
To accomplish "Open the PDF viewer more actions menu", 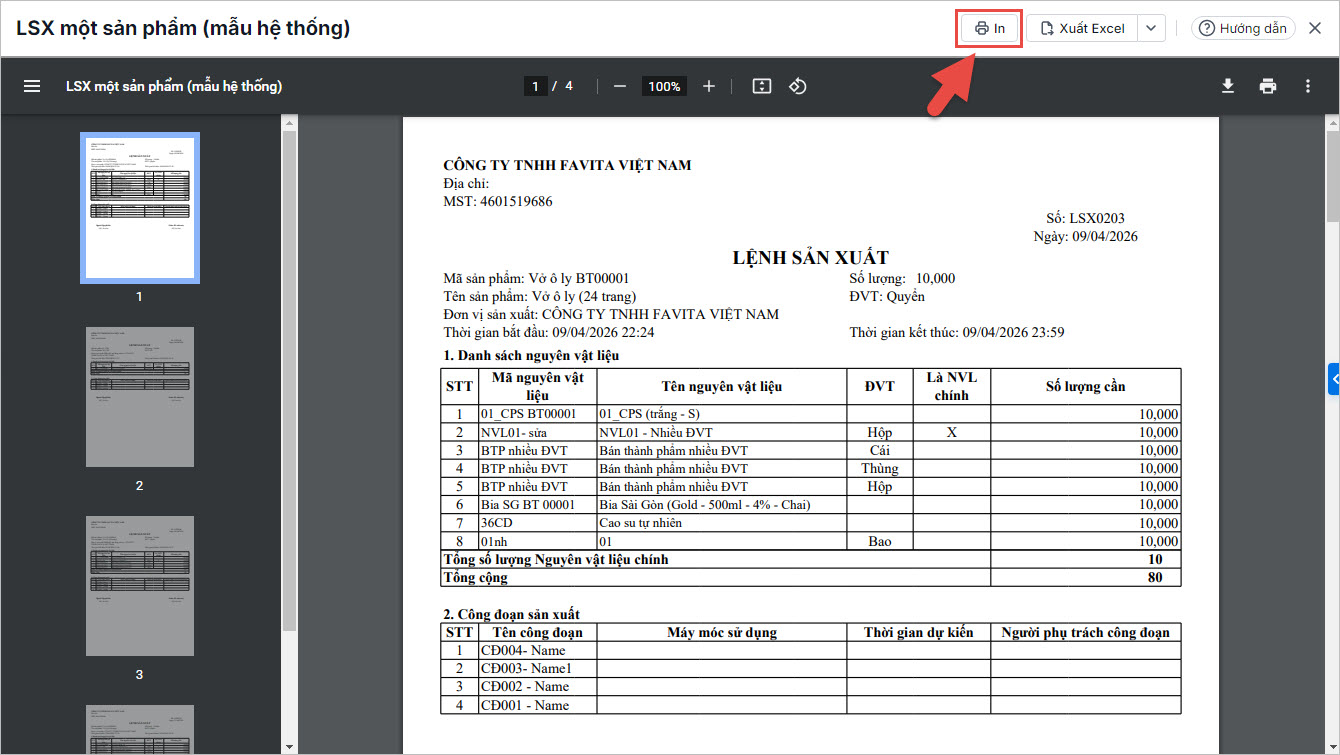I will click(1308, 86).
